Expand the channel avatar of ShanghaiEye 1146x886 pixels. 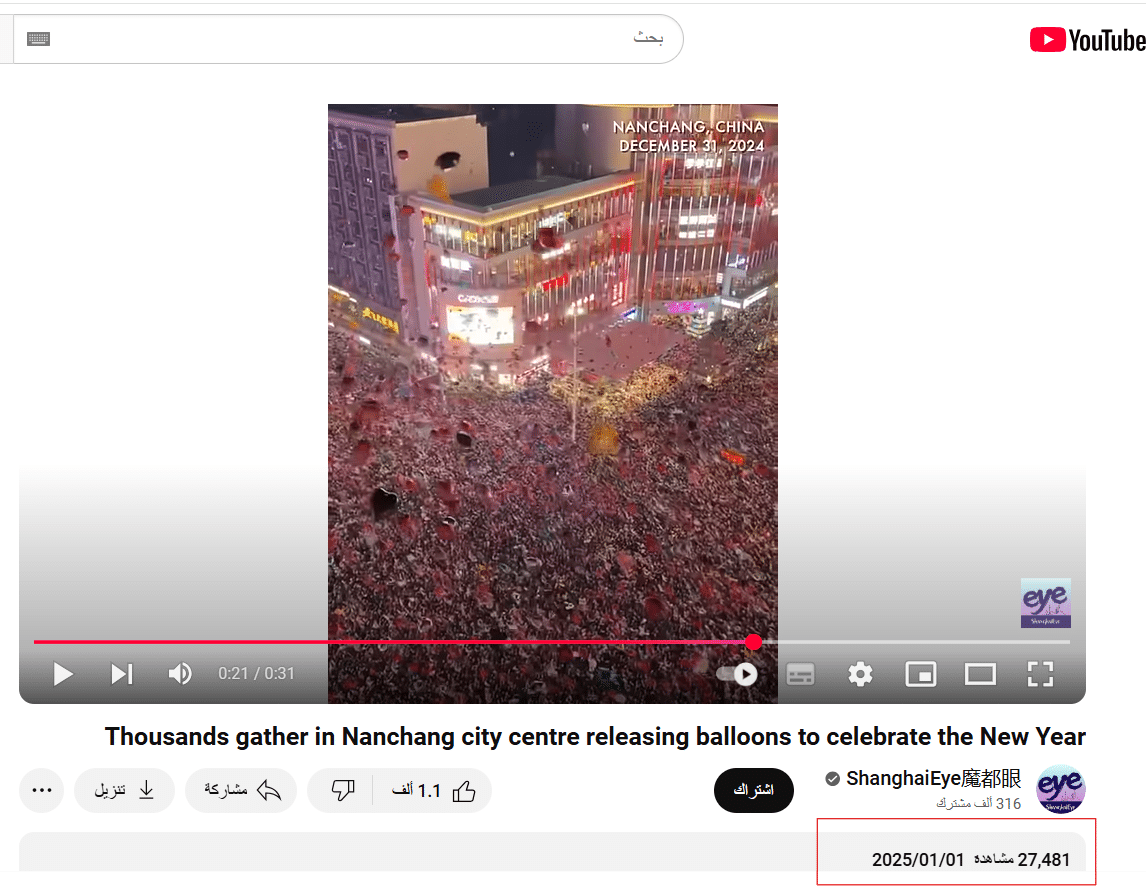tap(1060, 789)
